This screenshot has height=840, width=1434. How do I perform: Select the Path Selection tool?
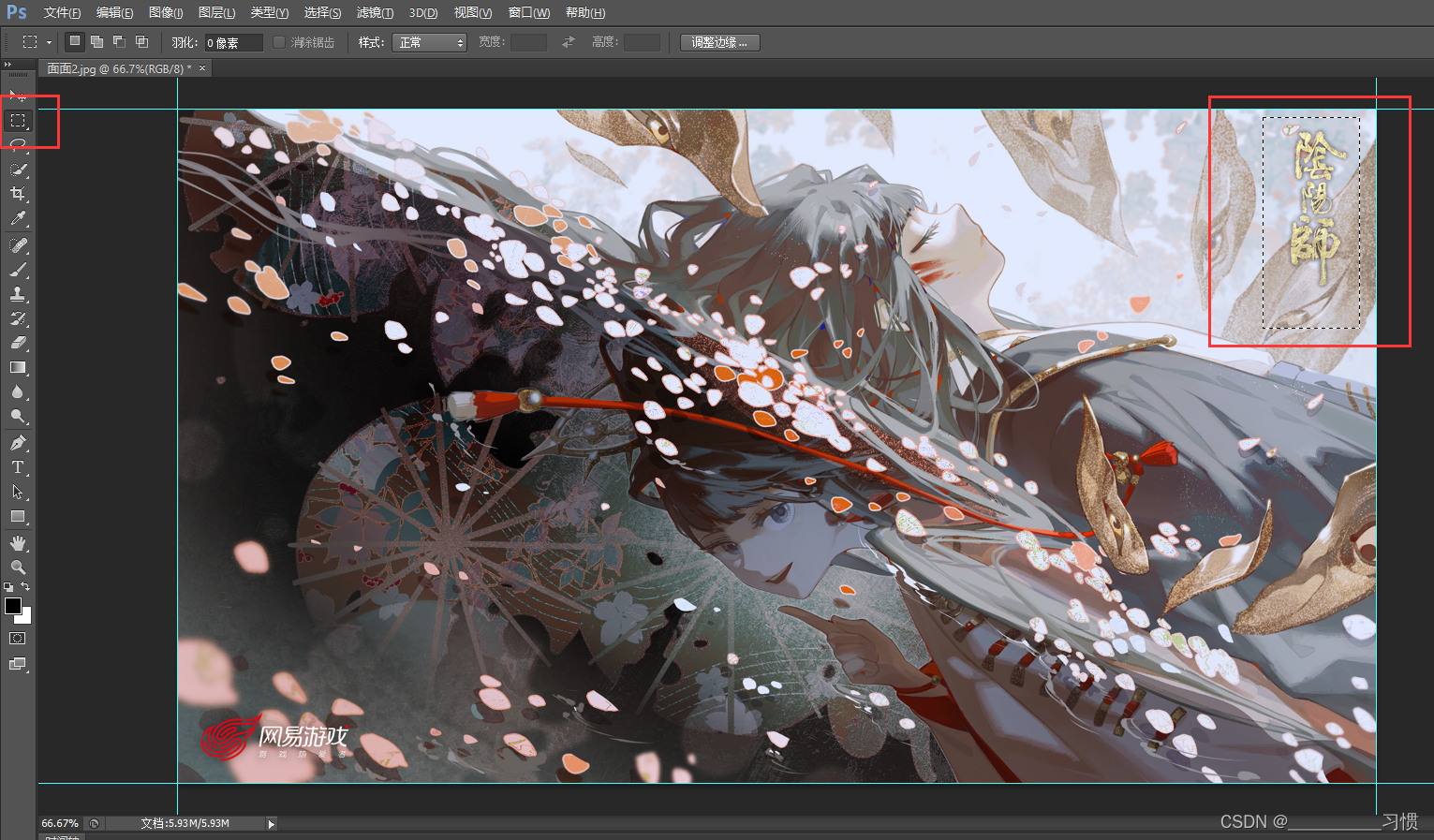(x=18, y=492)
